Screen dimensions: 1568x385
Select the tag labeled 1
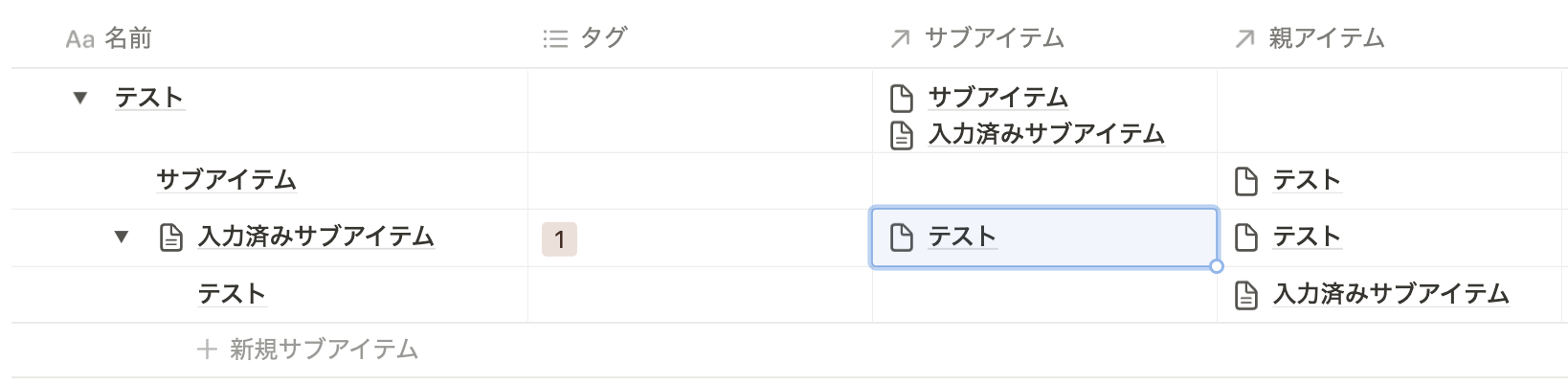click(x=559, y=238)
